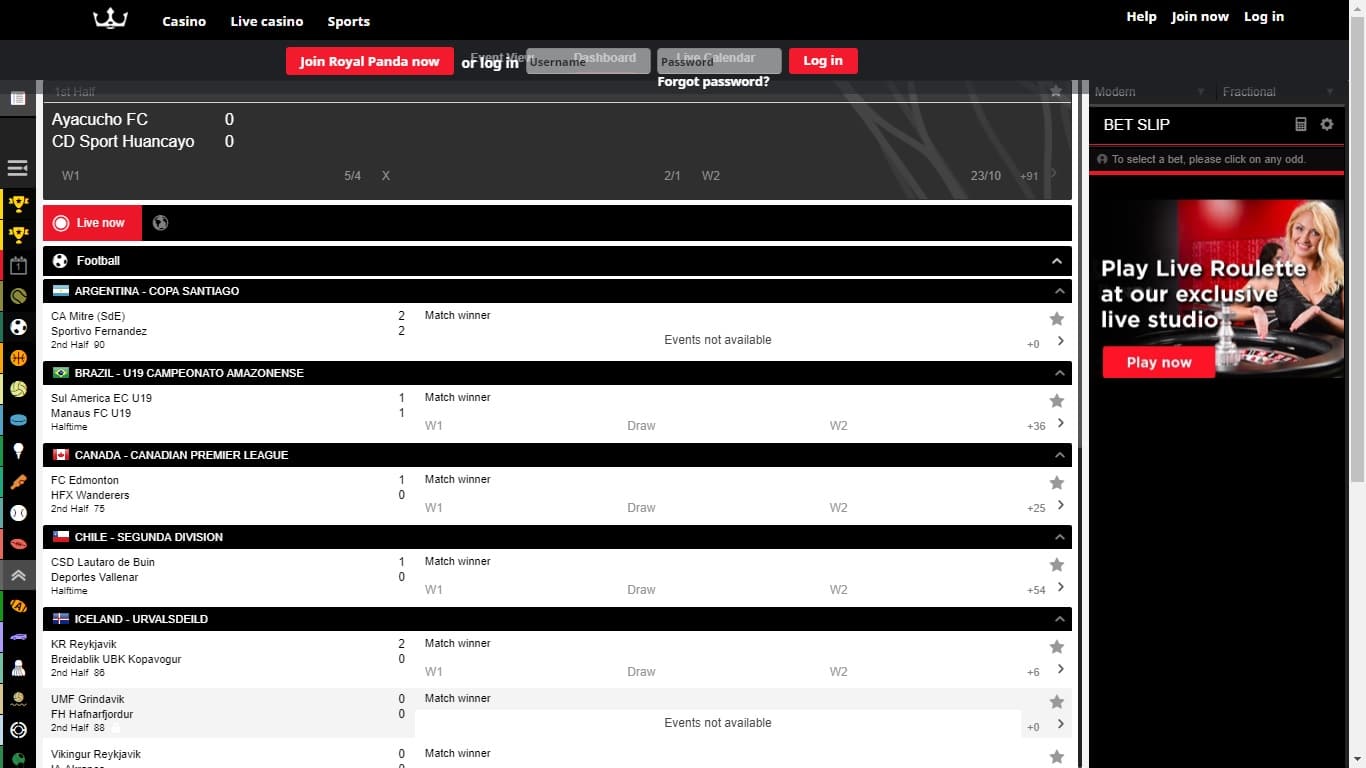
Task: Click Log in link in top-right corner
Action: [x=1264, y=16]
